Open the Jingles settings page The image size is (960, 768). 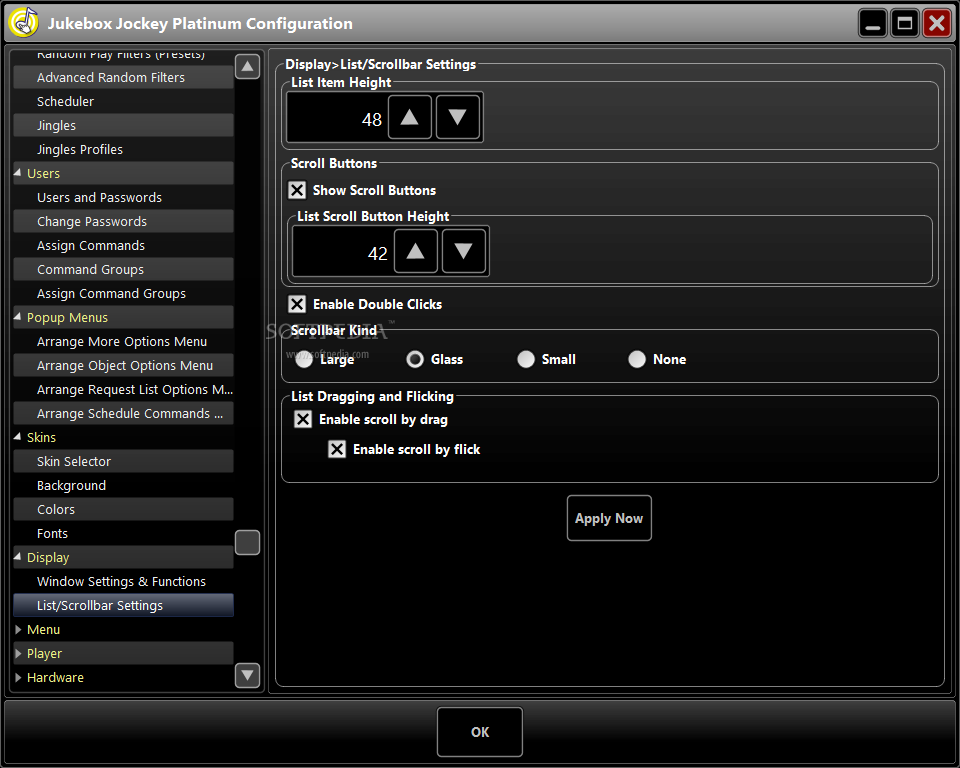(x=123, y=125)
